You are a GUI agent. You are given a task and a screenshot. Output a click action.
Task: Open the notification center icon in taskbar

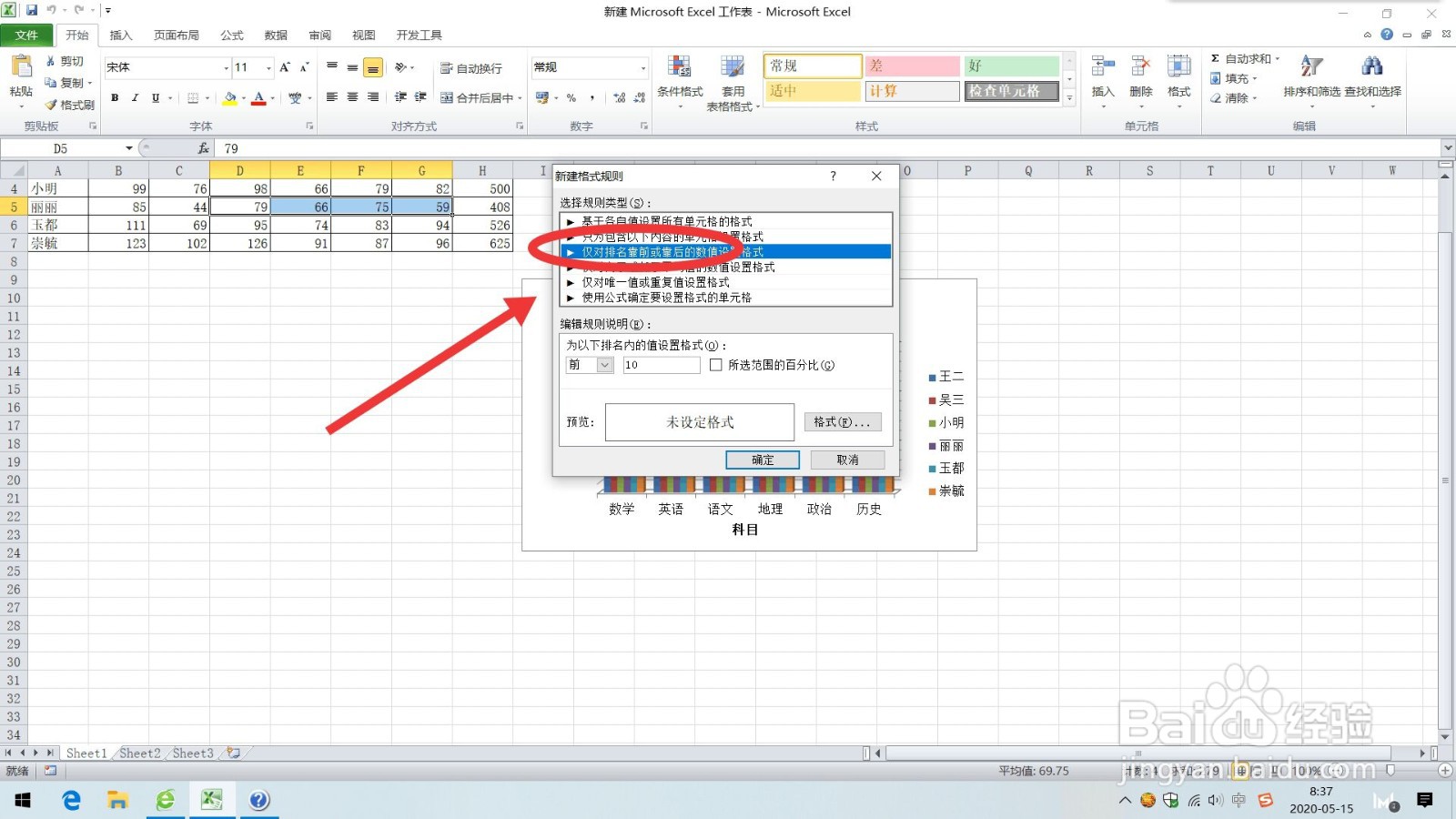coord(1425,801)
